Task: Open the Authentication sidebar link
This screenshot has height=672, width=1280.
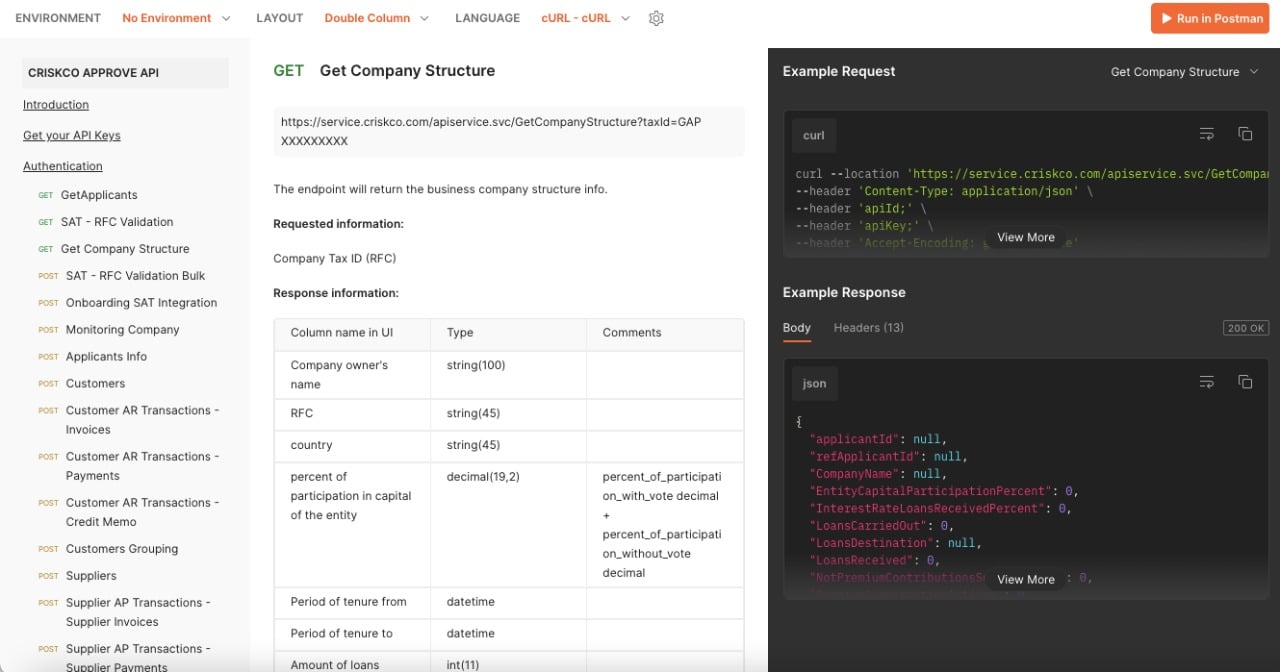Action: 63,167
